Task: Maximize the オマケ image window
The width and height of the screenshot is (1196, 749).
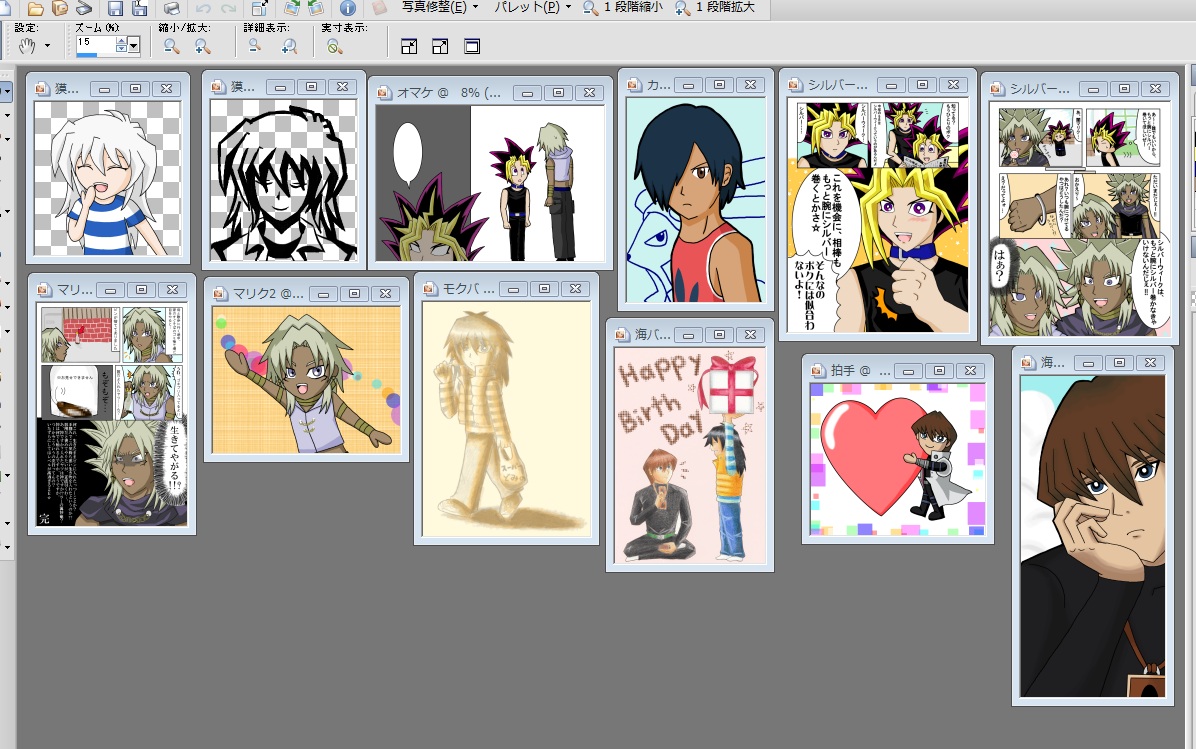Action: (x=558, y=92)
